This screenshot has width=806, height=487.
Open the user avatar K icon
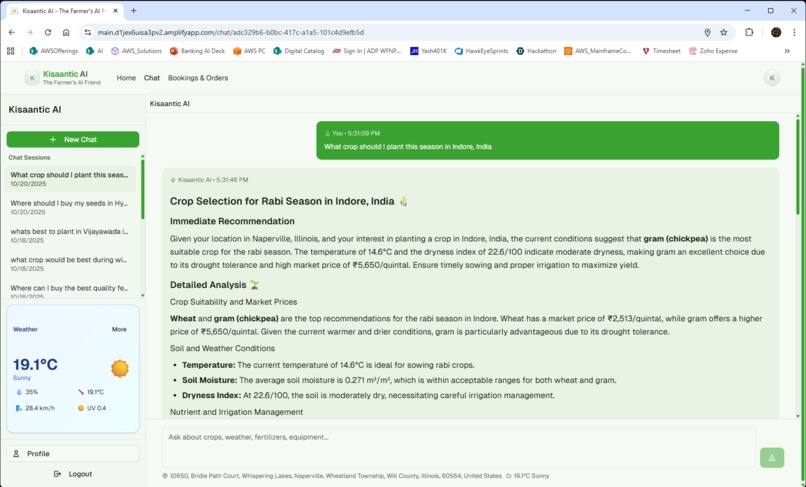click(771, 78)
